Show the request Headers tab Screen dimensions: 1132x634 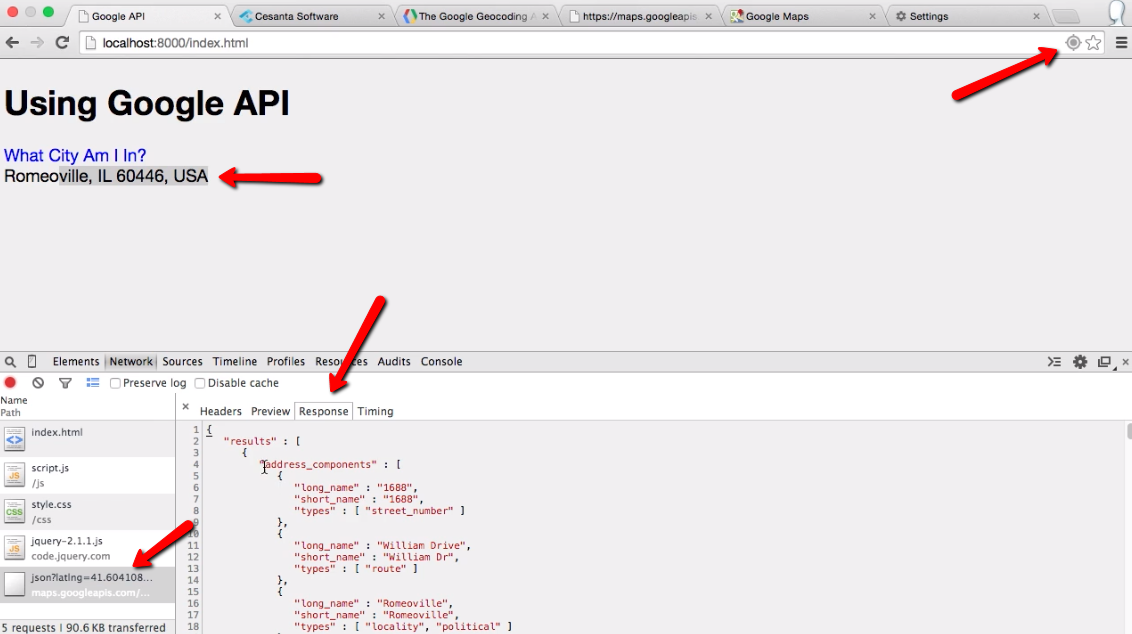[221, 412]
